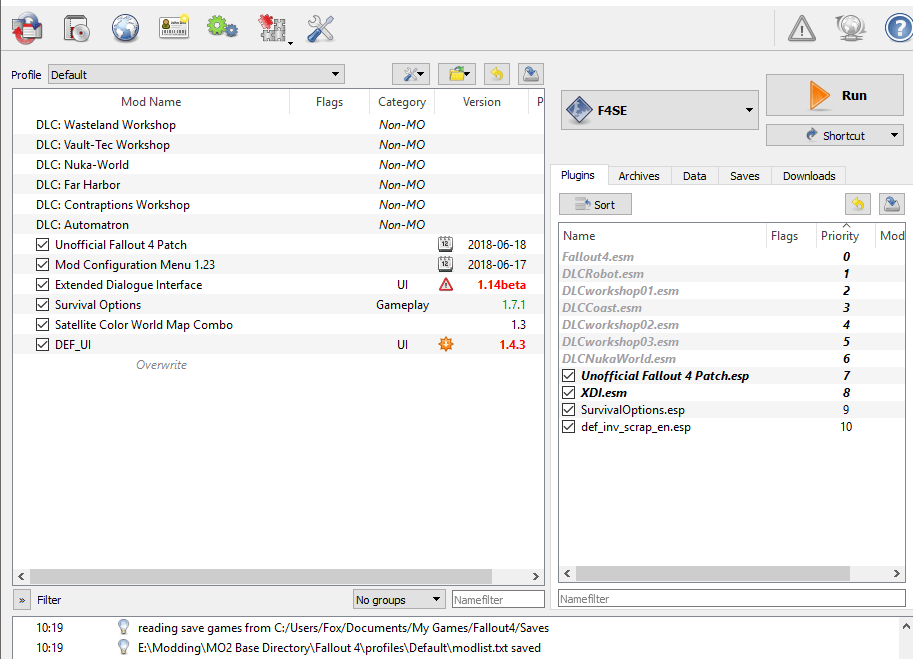Click the Install Mod from archive icon
The width and height of the screenshot is (913, 659).
pyautogui.click(x=76, y=29)
